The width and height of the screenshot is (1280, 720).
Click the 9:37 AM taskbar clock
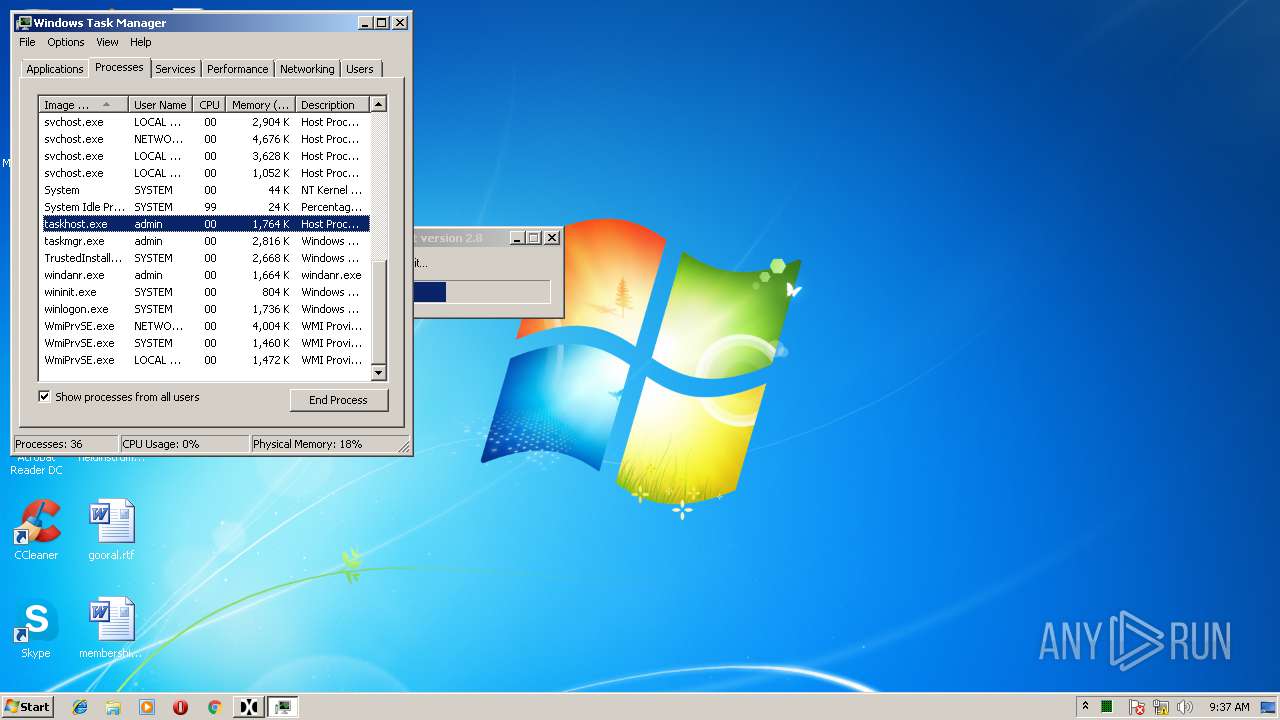(x=1229, y=707)
